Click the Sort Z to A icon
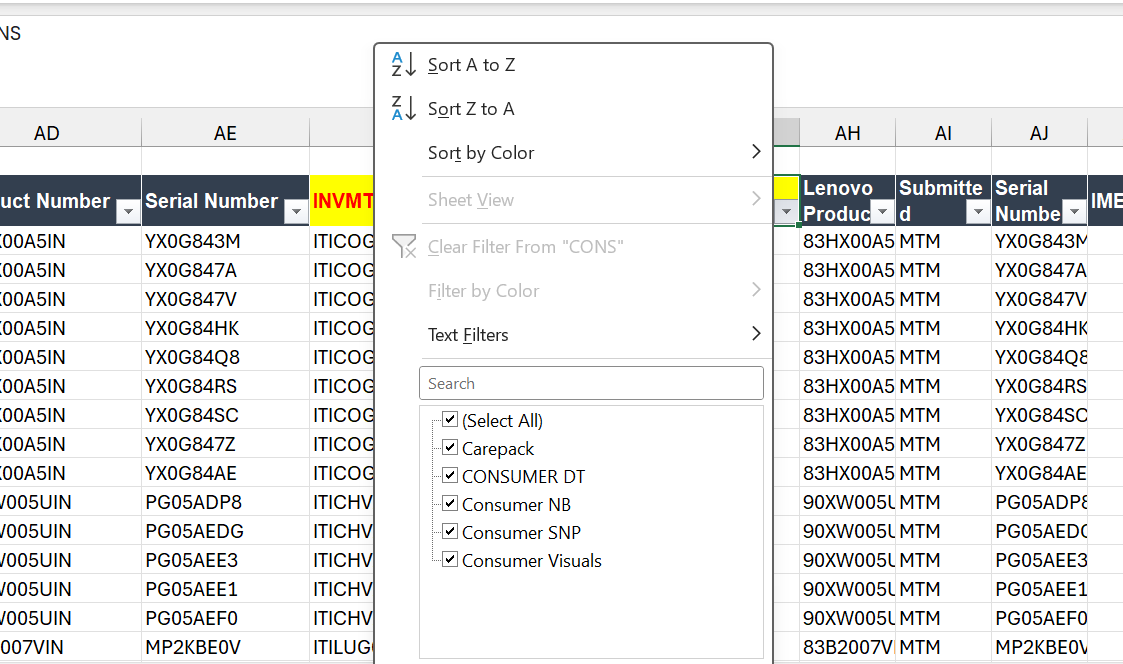1123x664 pixels. 403,109
